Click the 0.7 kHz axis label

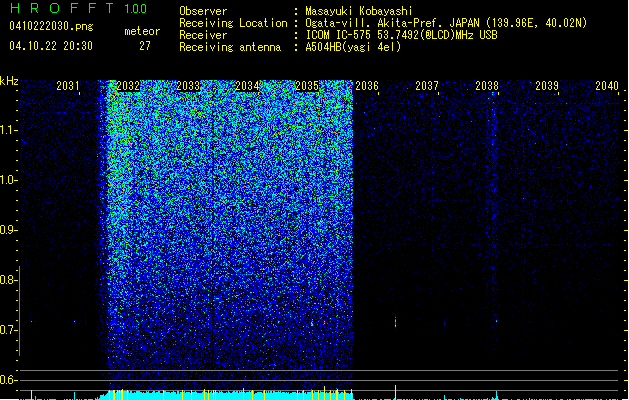coord(7,330)
